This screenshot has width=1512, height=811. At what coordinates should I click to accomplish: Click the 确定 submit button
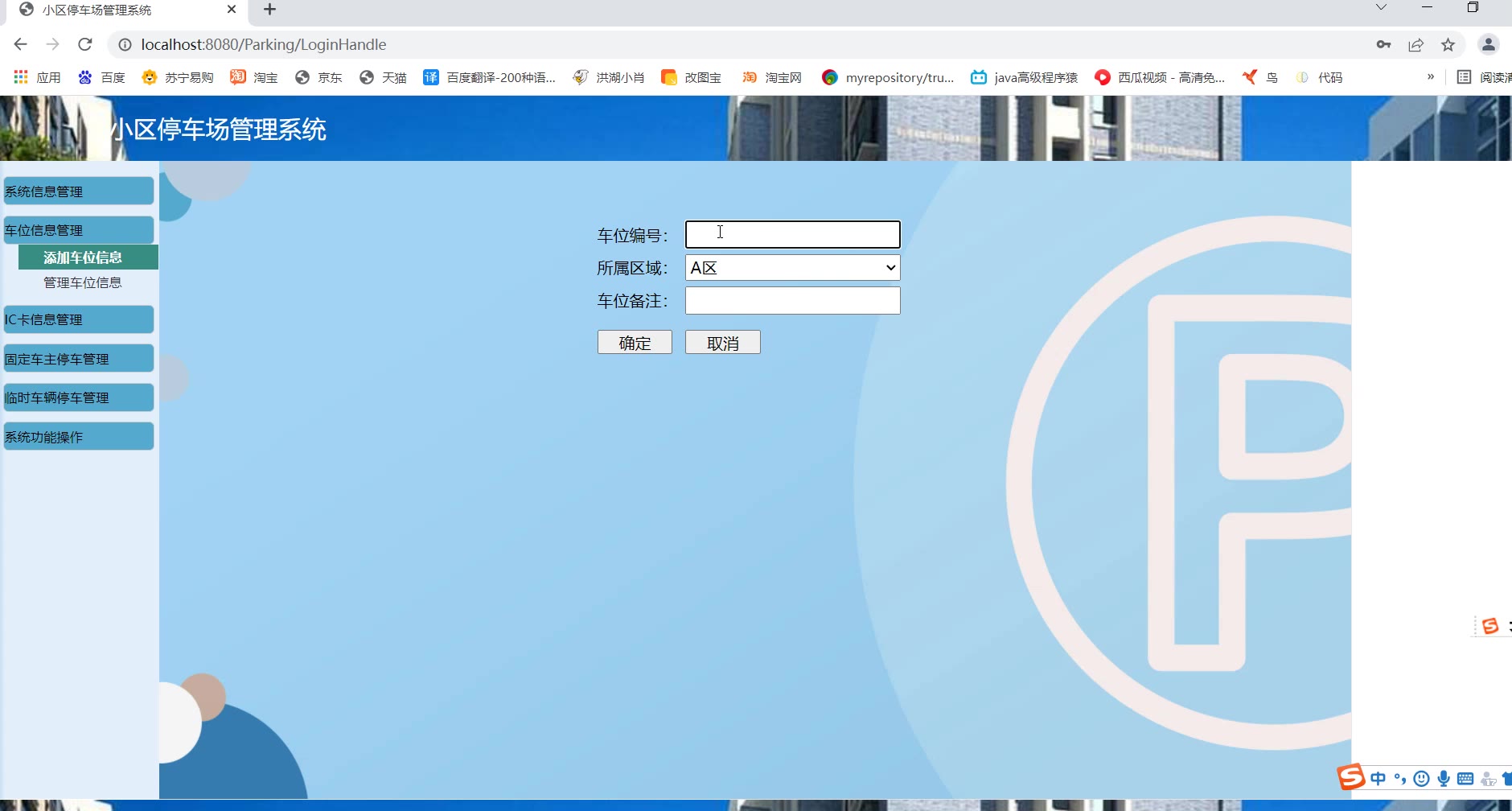635,343
